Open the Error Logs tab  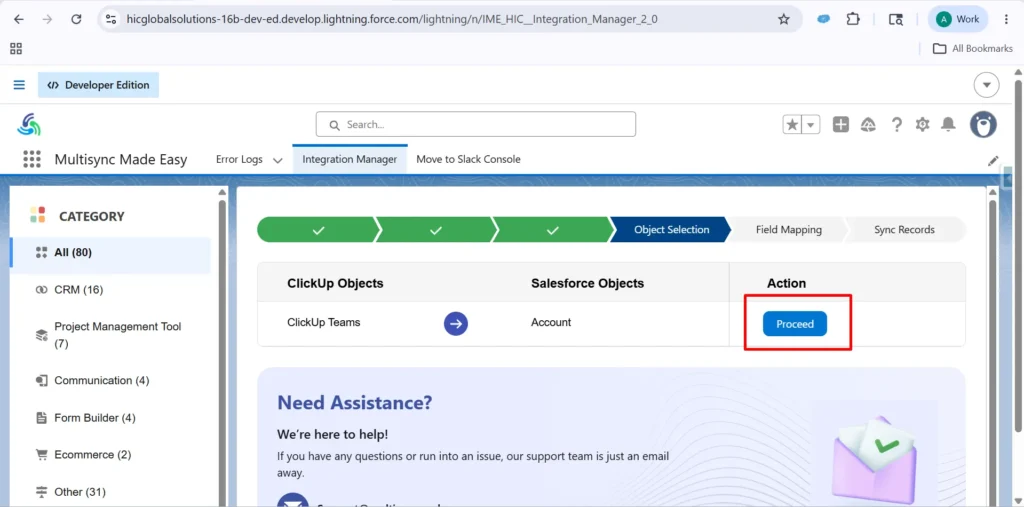[x=239, y=159]
